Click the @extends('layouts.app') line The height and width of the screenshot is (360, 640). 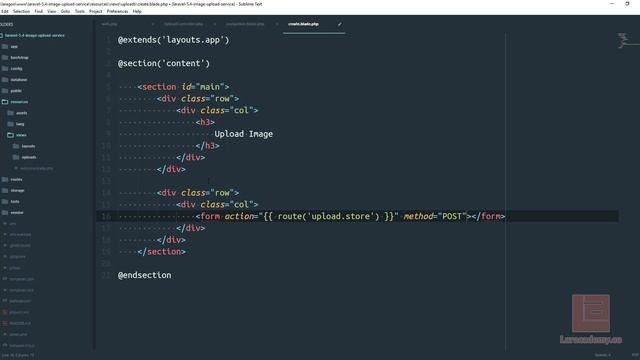[173, 40]
